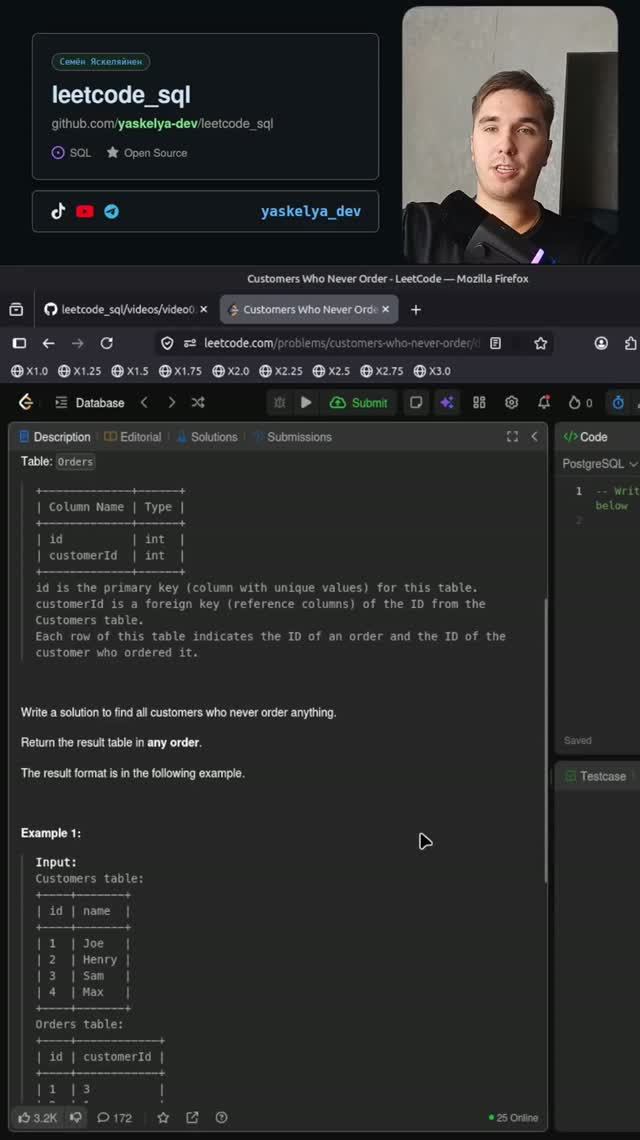Click the YouTube icon in the overlay card
640x1140 pixels.
pos(85,212)
